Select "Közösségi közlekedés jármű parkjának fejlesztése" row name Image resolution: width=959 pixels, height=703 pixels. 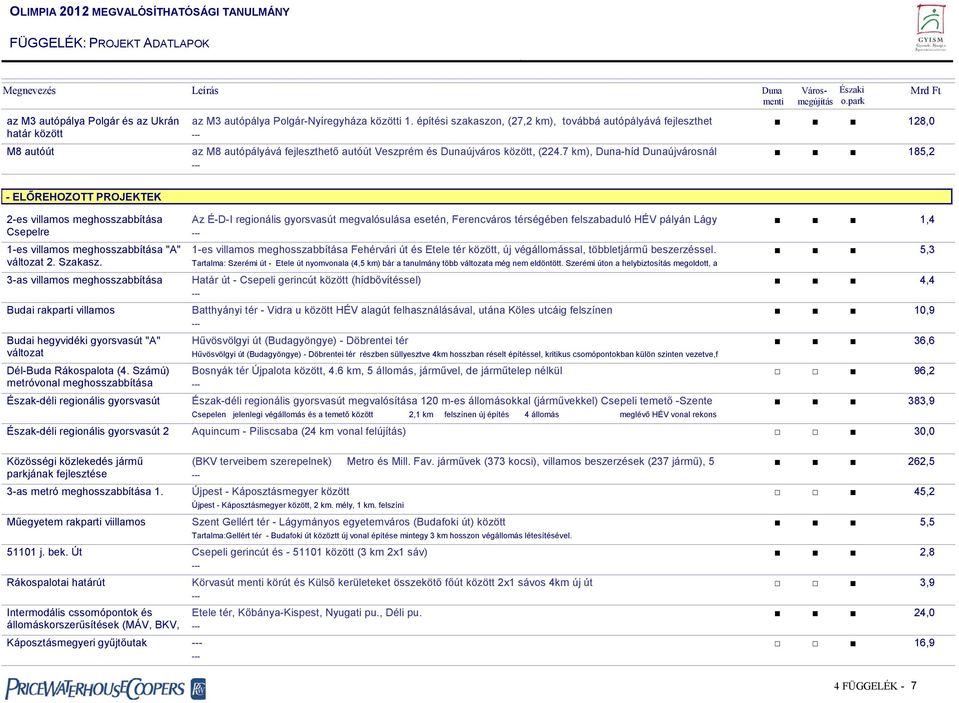(x=75, y=467)
